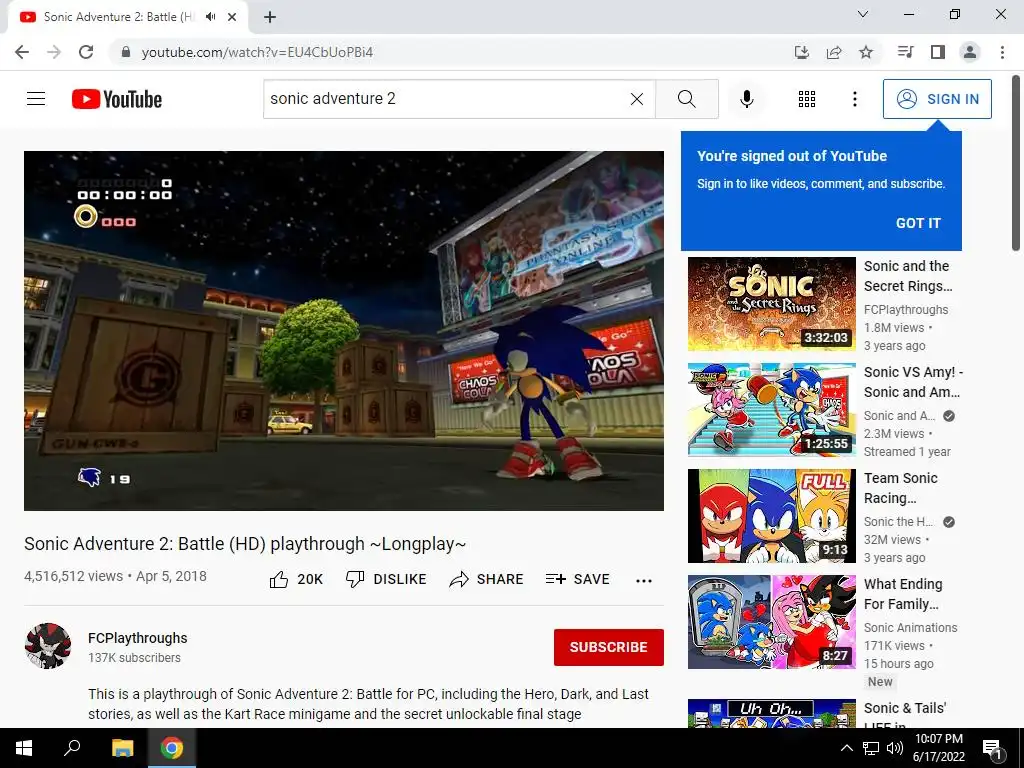This screenshot has width=1024, height=768.
Task: Share this page via address bar icon
Action: pyautogui.click(x=834, y=52)
